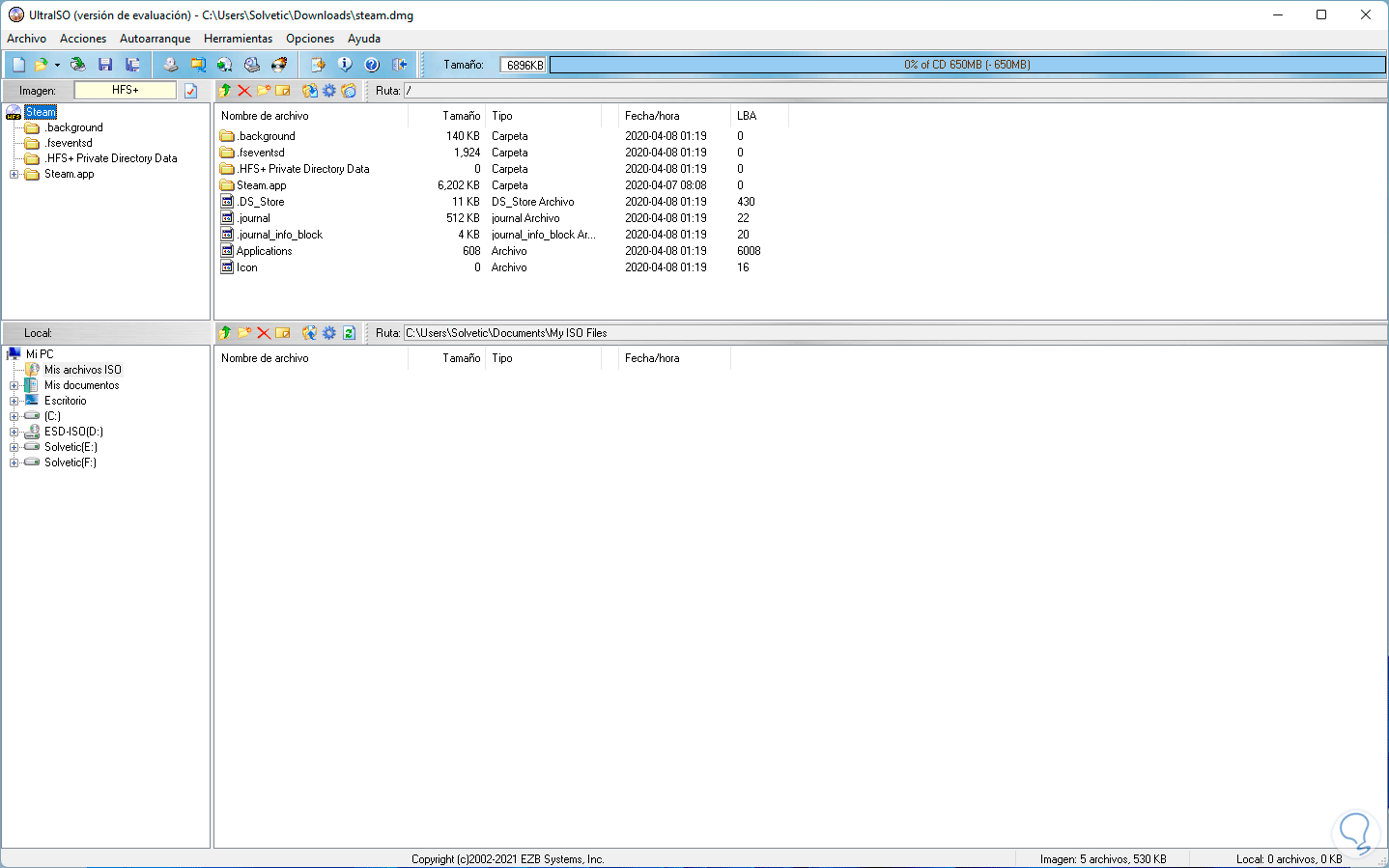This screenshot has width=1389, height=868.
Task: Click the Open CD/DVD disc icon
Action: tap(78, 65)
